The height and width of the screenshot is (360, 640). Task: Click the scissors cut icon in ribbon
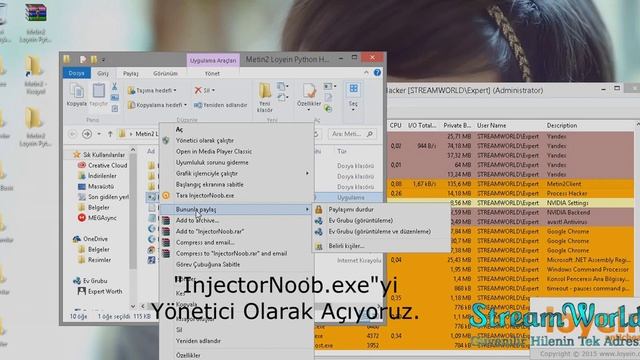[x=114, y=87]
